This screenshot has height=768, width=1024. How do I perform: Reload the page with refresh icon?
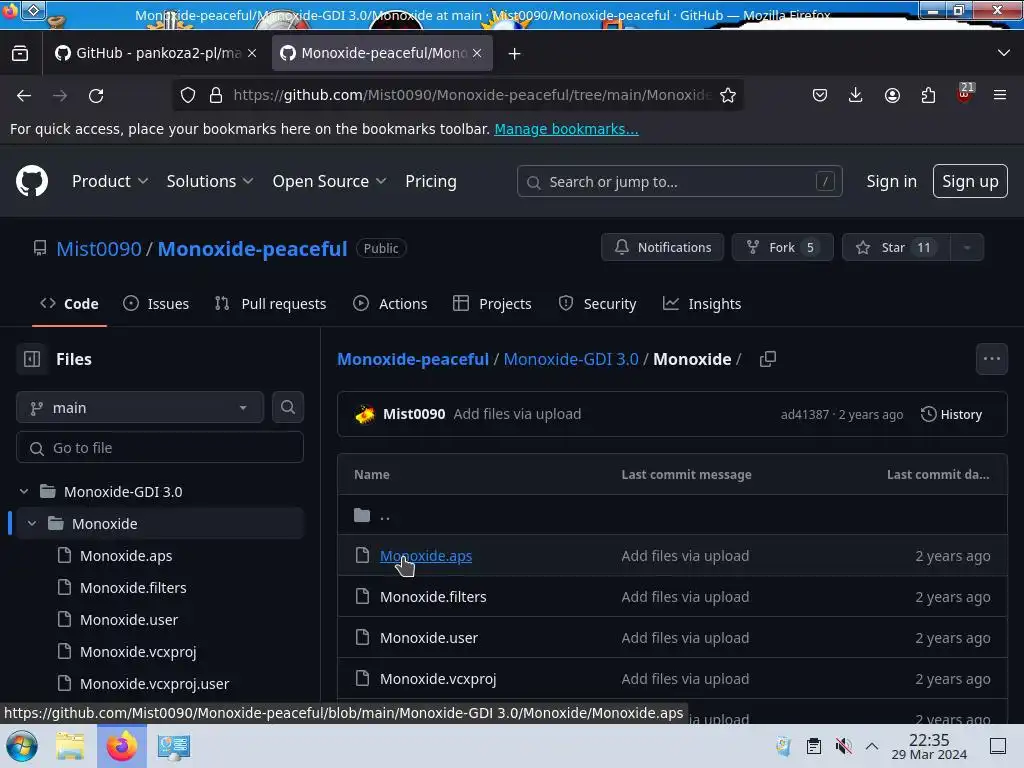(96, 95)
